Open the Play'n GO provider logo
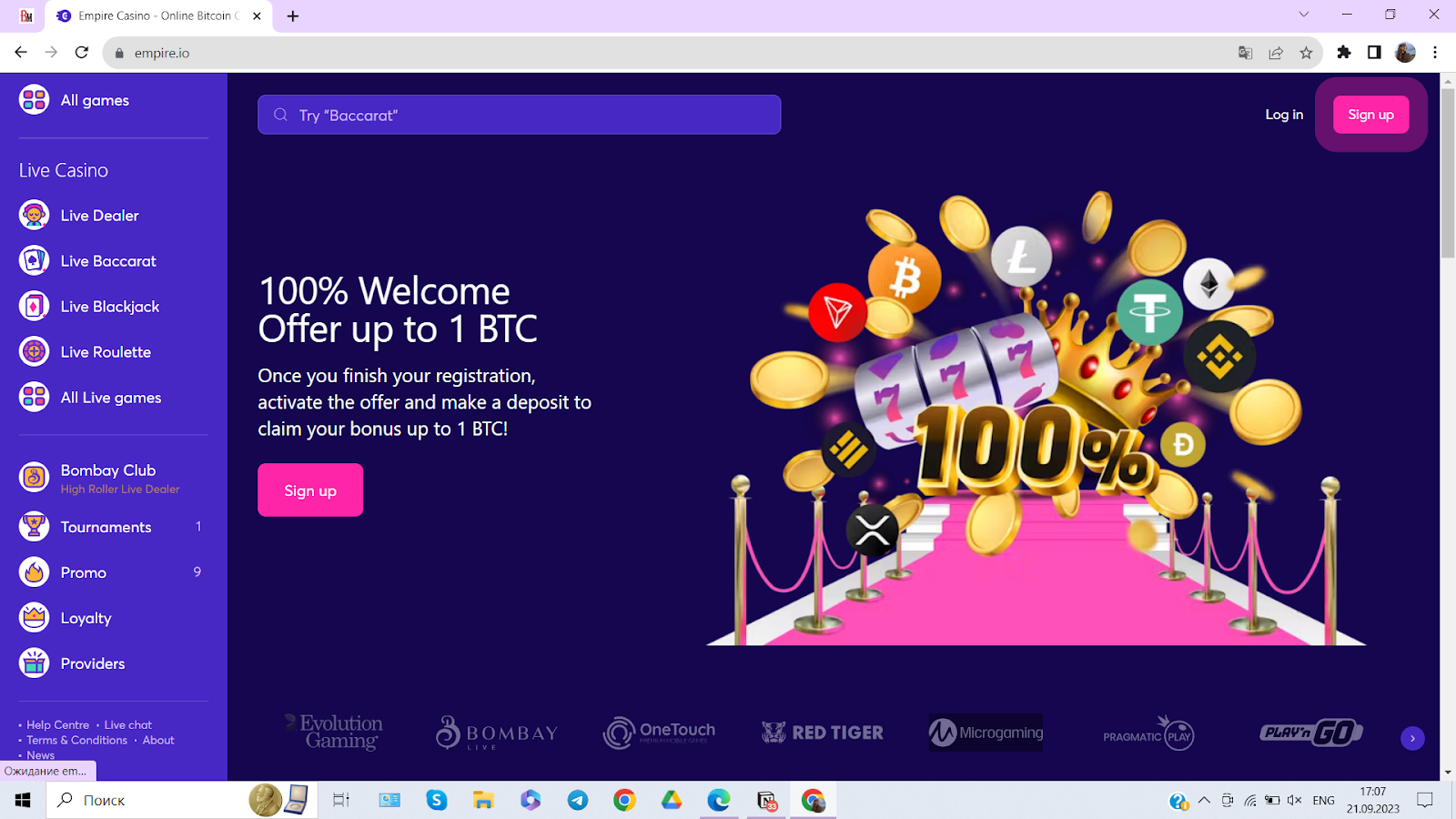Image resolution: width=1456 pixels, height=819 pixels. coord(1311,733)
